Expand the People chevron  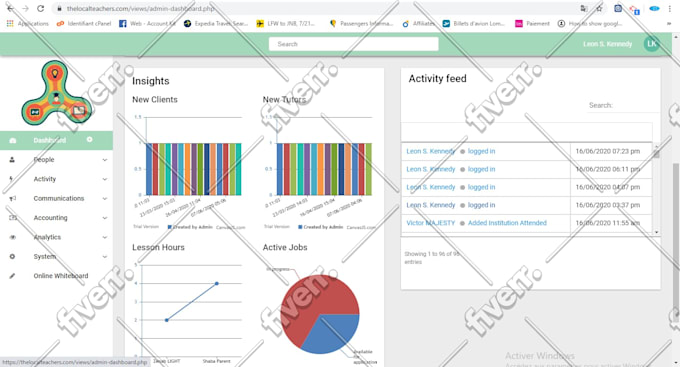tap(105, 160)
